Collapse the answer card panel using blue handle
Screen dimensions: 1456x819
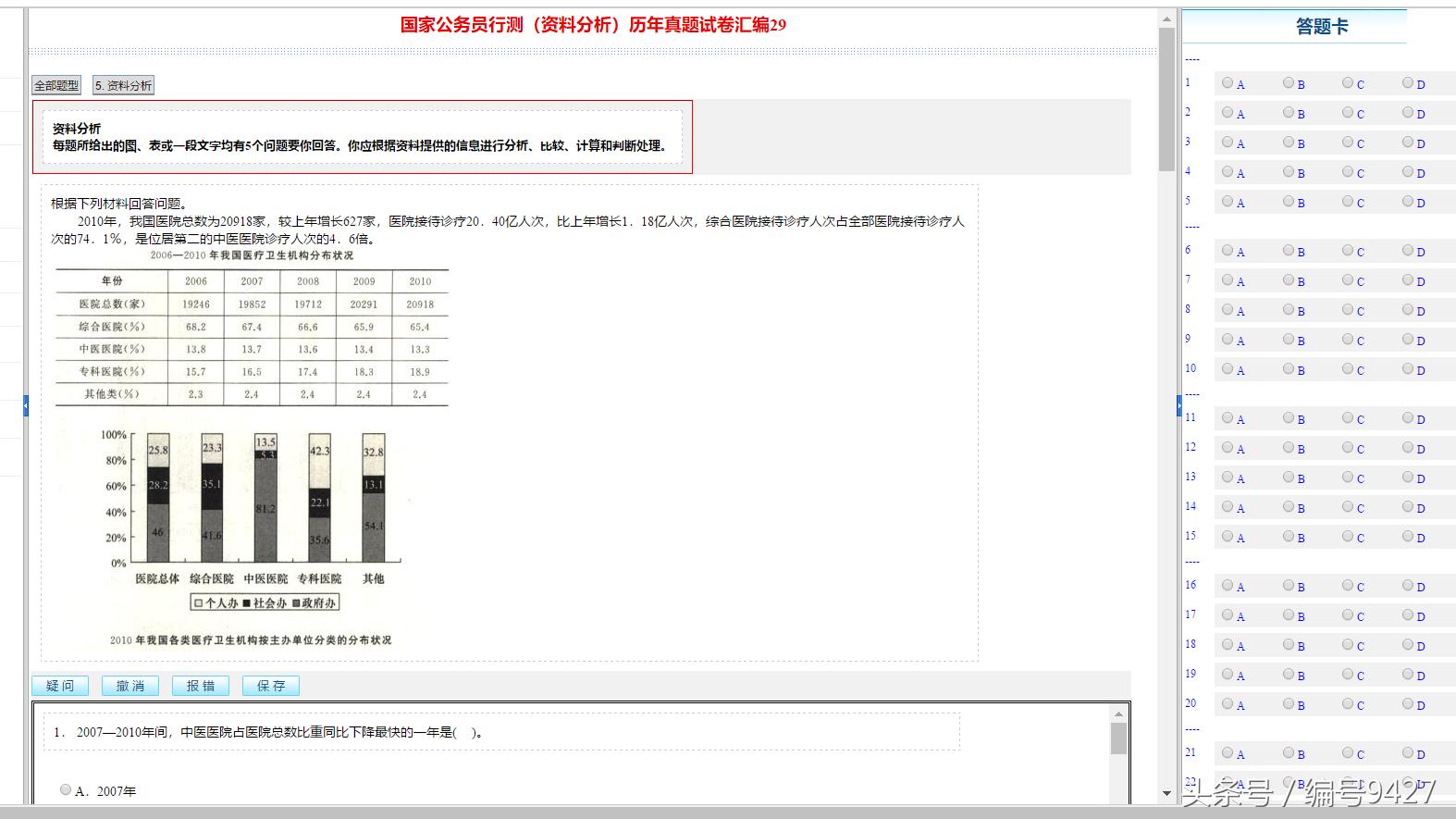coord(1179,405)
